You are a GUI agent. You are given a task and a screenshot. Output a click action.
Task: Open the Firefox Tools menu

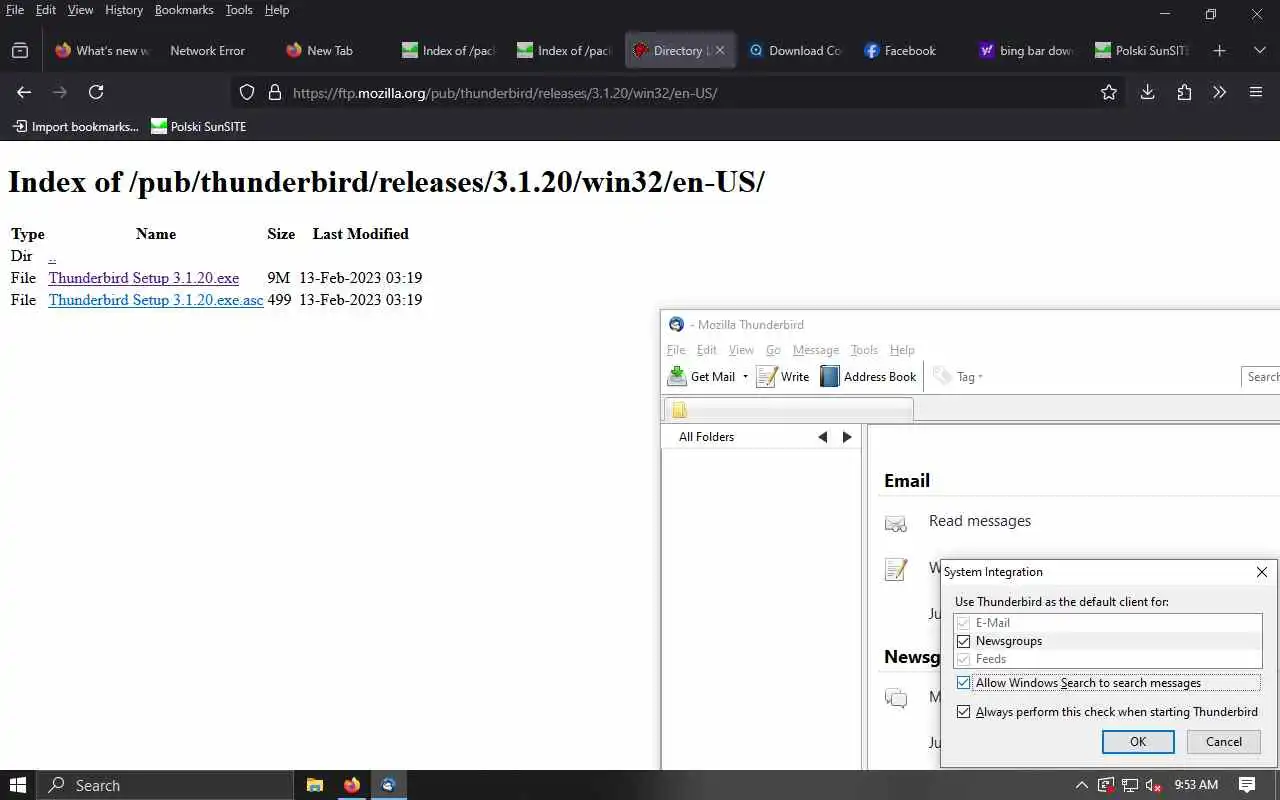click(x=239, y=10)
